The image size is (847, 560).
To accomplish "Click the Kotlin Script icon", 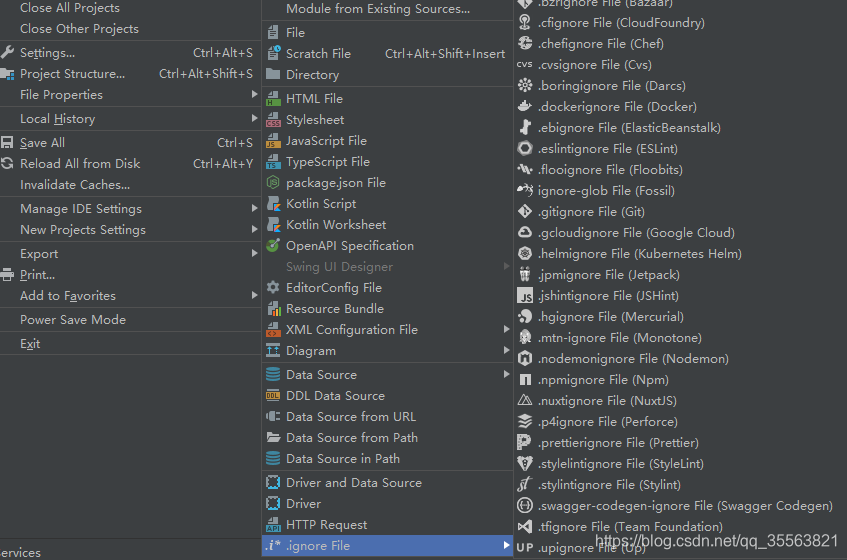I will coord(273,204).
